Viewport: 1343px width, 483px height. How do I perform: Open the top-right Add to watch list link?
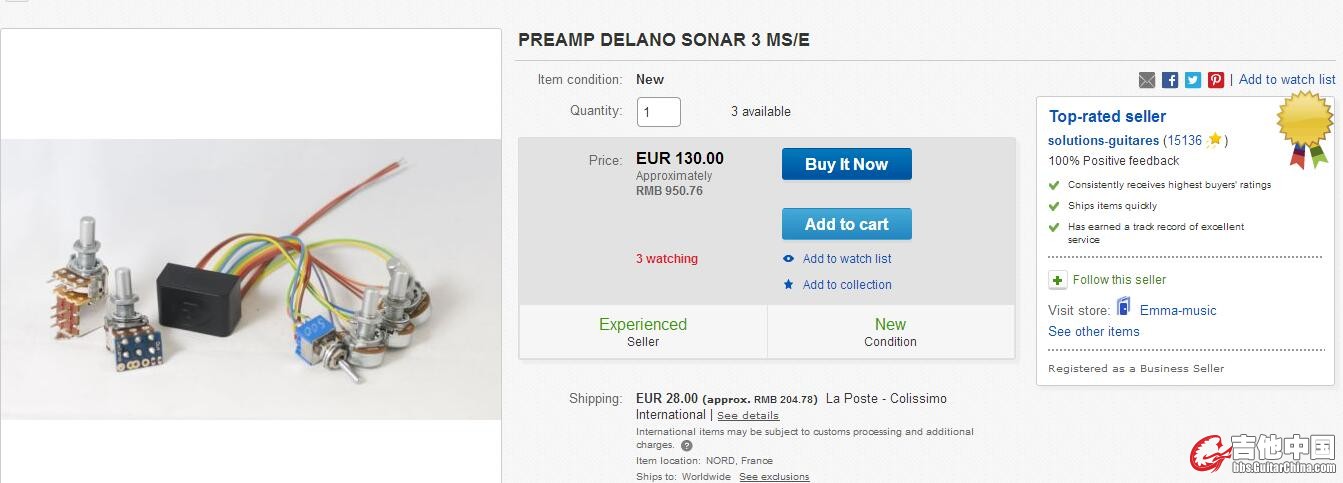[x=1287, y=80]
